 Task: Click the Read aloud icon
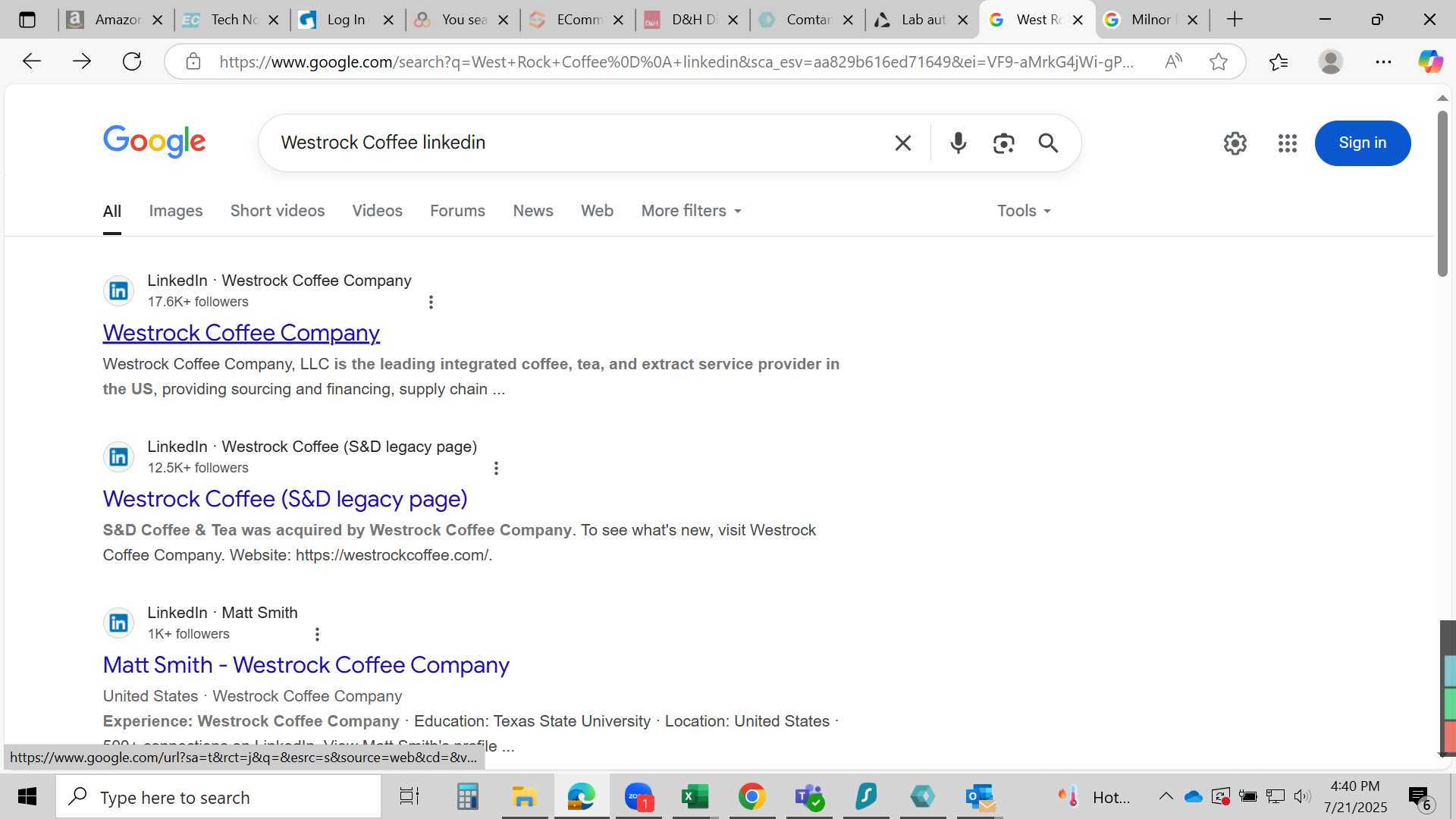tap(1173, 61)
